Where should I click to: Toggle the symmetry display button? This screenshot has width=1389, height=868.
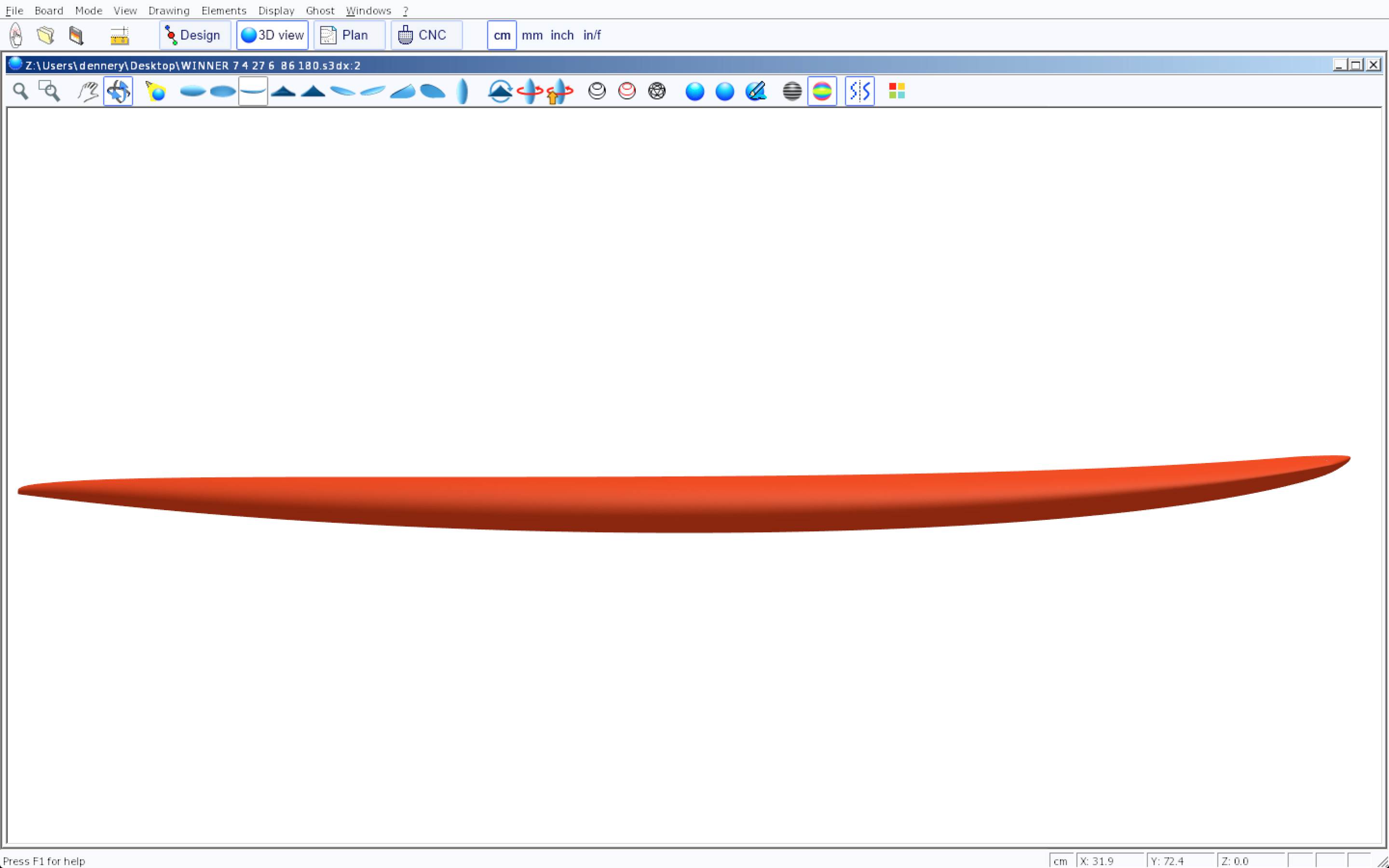(x=859, y=91)
